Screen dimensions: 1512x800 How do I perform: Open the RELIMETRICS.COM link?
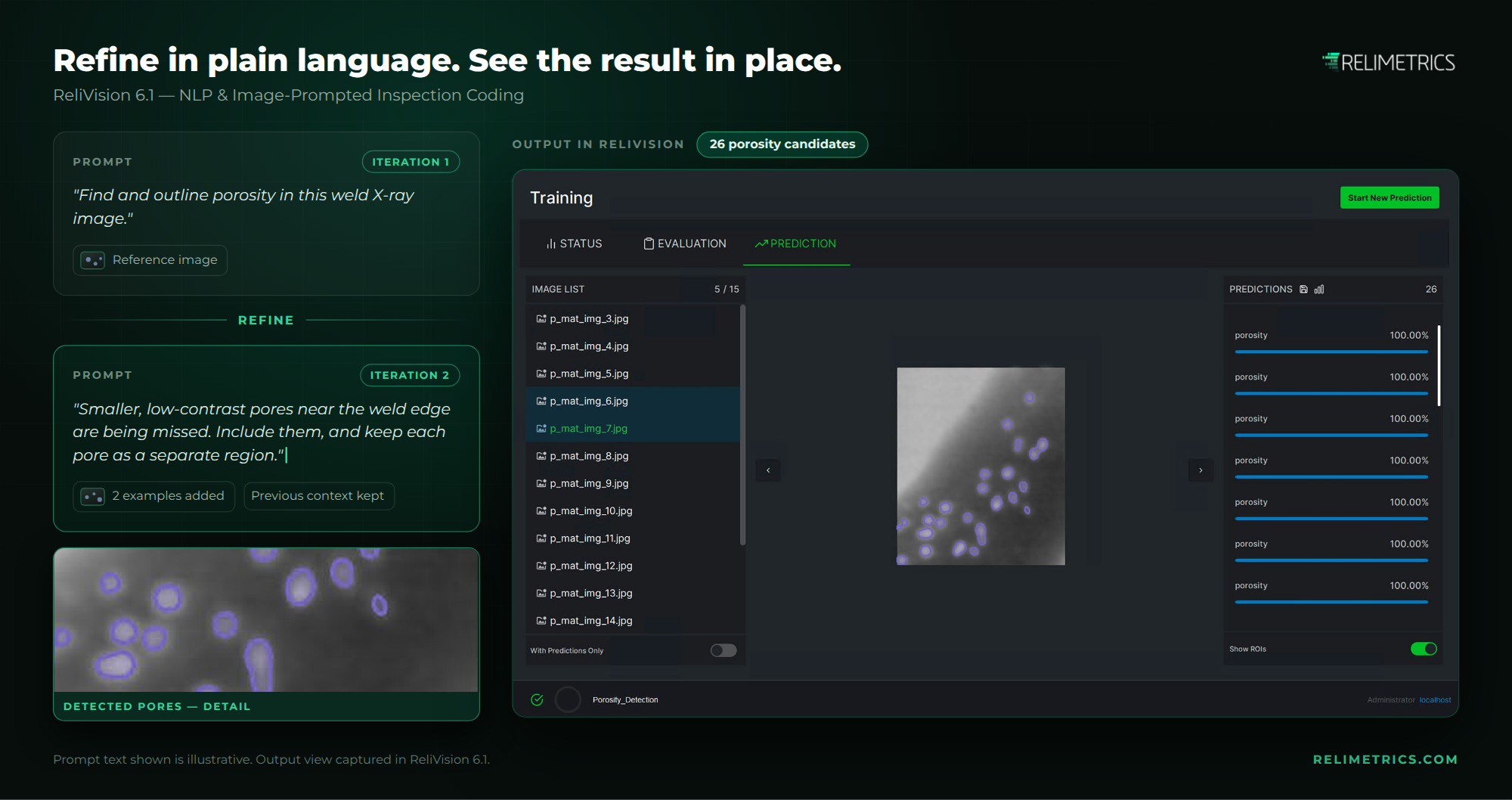pyautogui.click(x=1385, y=759)
